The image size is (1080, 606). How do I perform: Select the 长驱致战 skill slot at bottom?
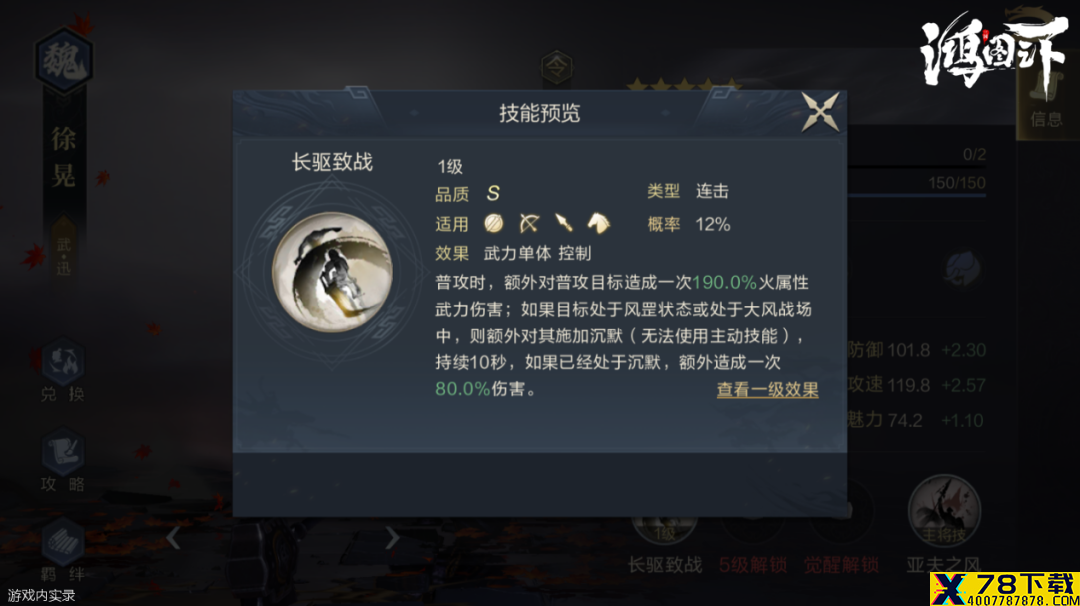coord(664,544)
